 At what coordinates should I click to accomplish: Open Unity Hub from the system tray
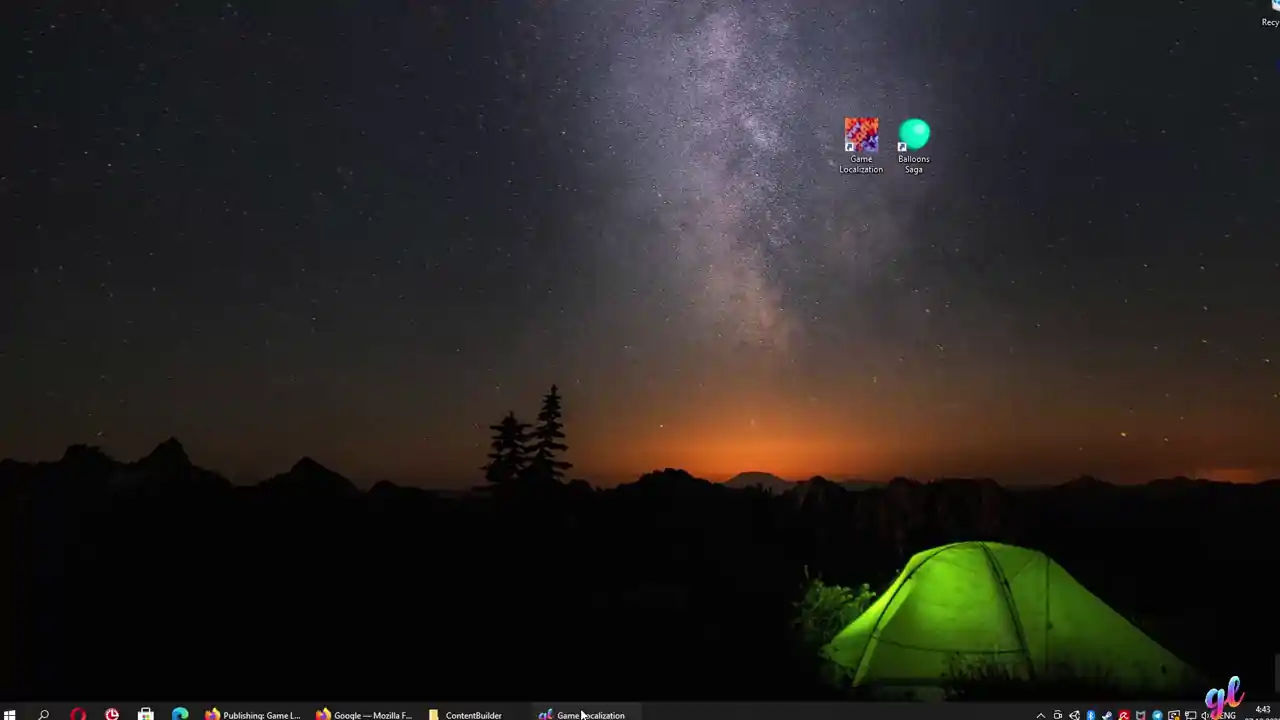coord(1074,715)
